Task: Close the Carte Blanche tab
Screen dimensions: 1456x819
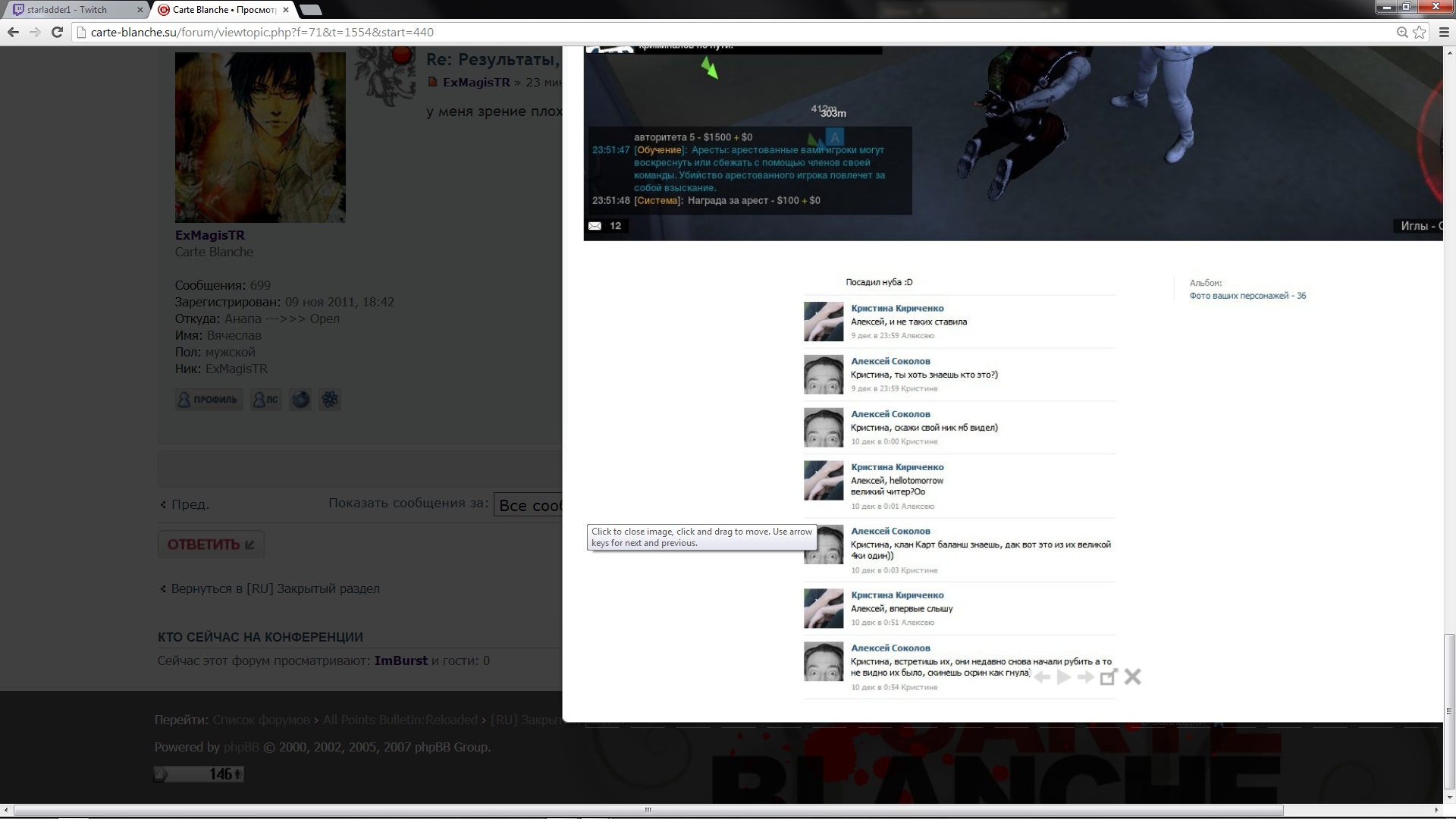Action: pyautogui.click(x=286, y=10)
